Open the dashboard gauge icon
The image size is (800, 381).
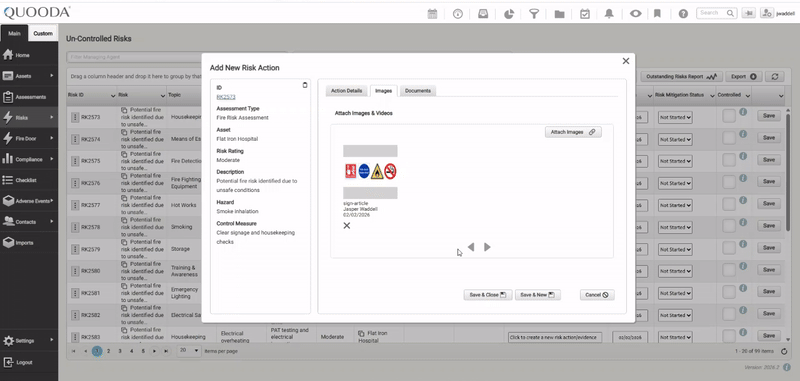click(x=458, y=14)
